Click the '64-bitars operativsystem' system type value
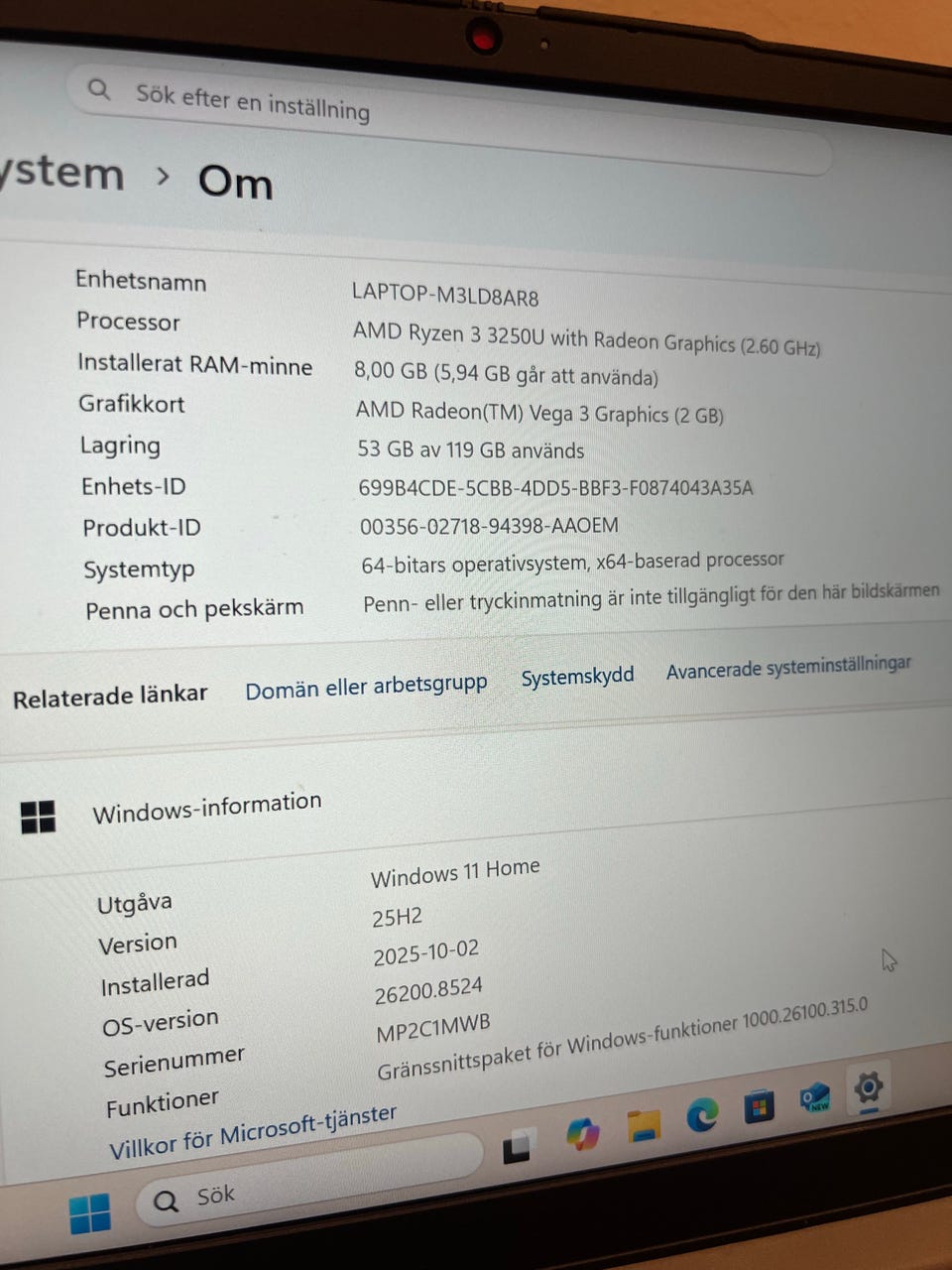 [x=572, y=563]
